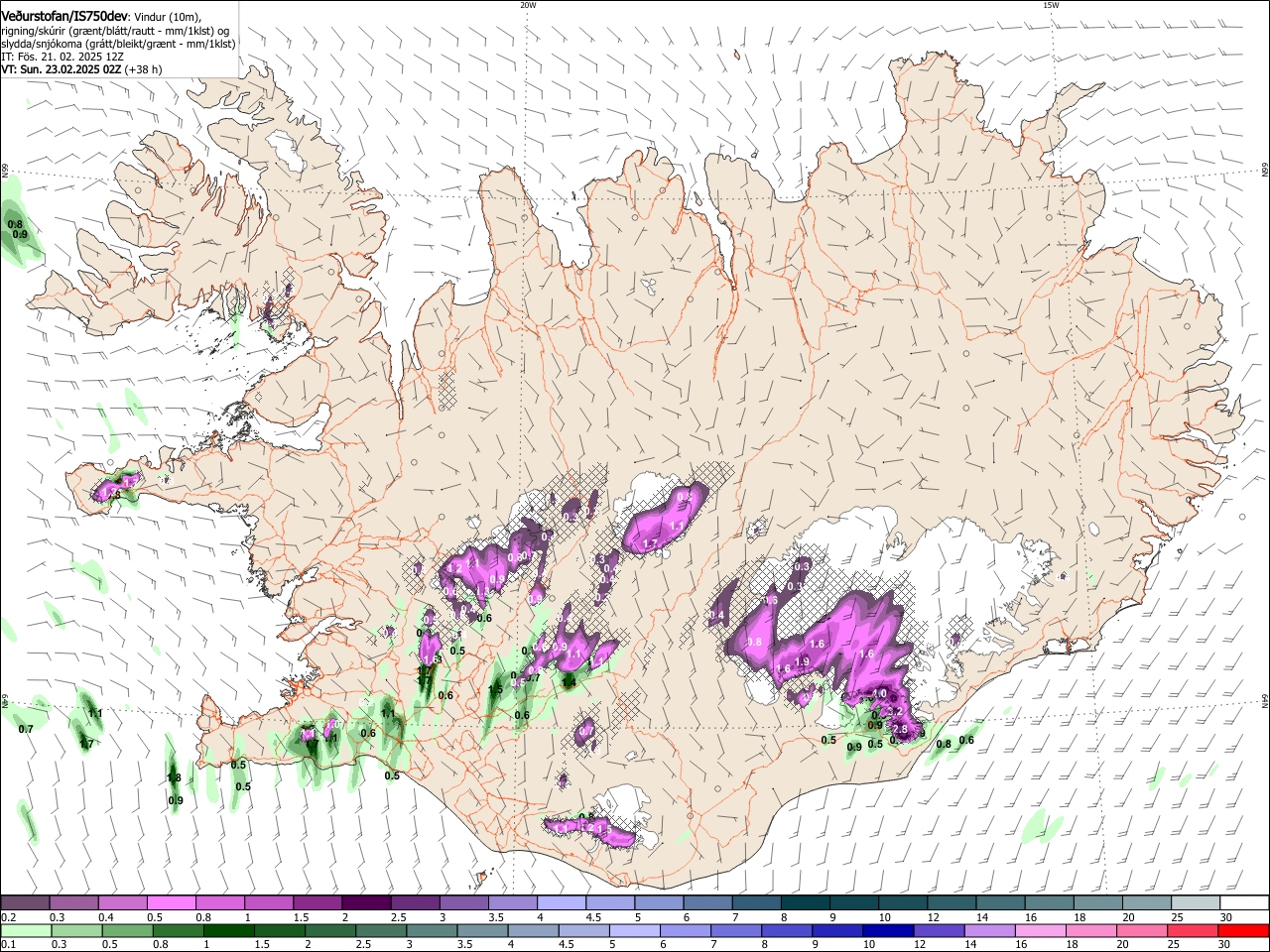Click the 'Vindur (10m)' label
1270x952 pixels.
[x=170, y=17]
